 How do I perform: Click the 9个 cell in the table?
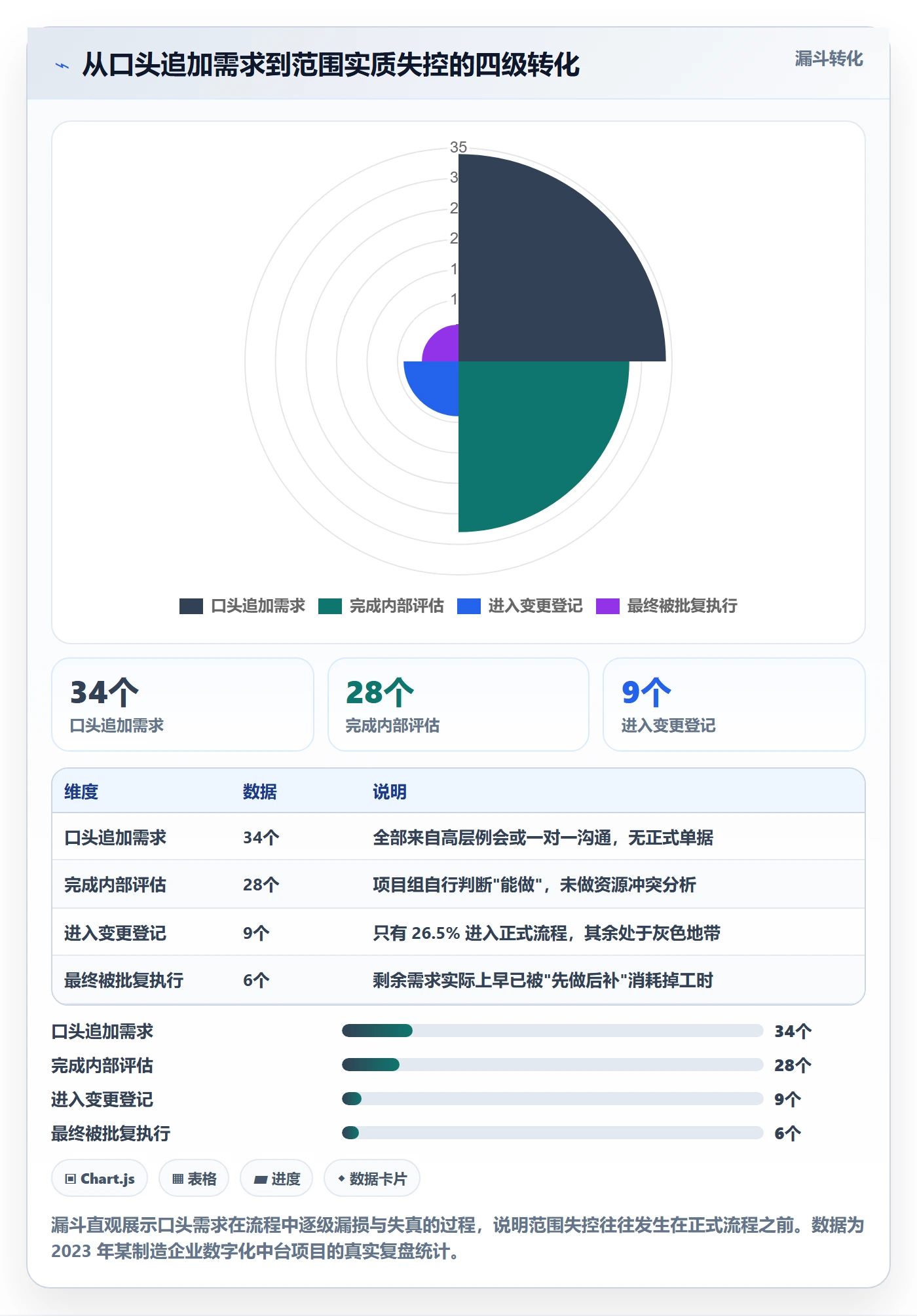click(x=256, y=933)
